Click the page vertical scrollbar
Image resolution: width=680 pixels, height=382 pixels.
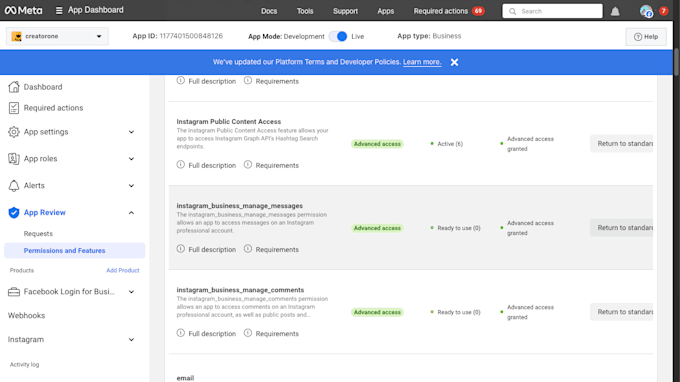677,61
